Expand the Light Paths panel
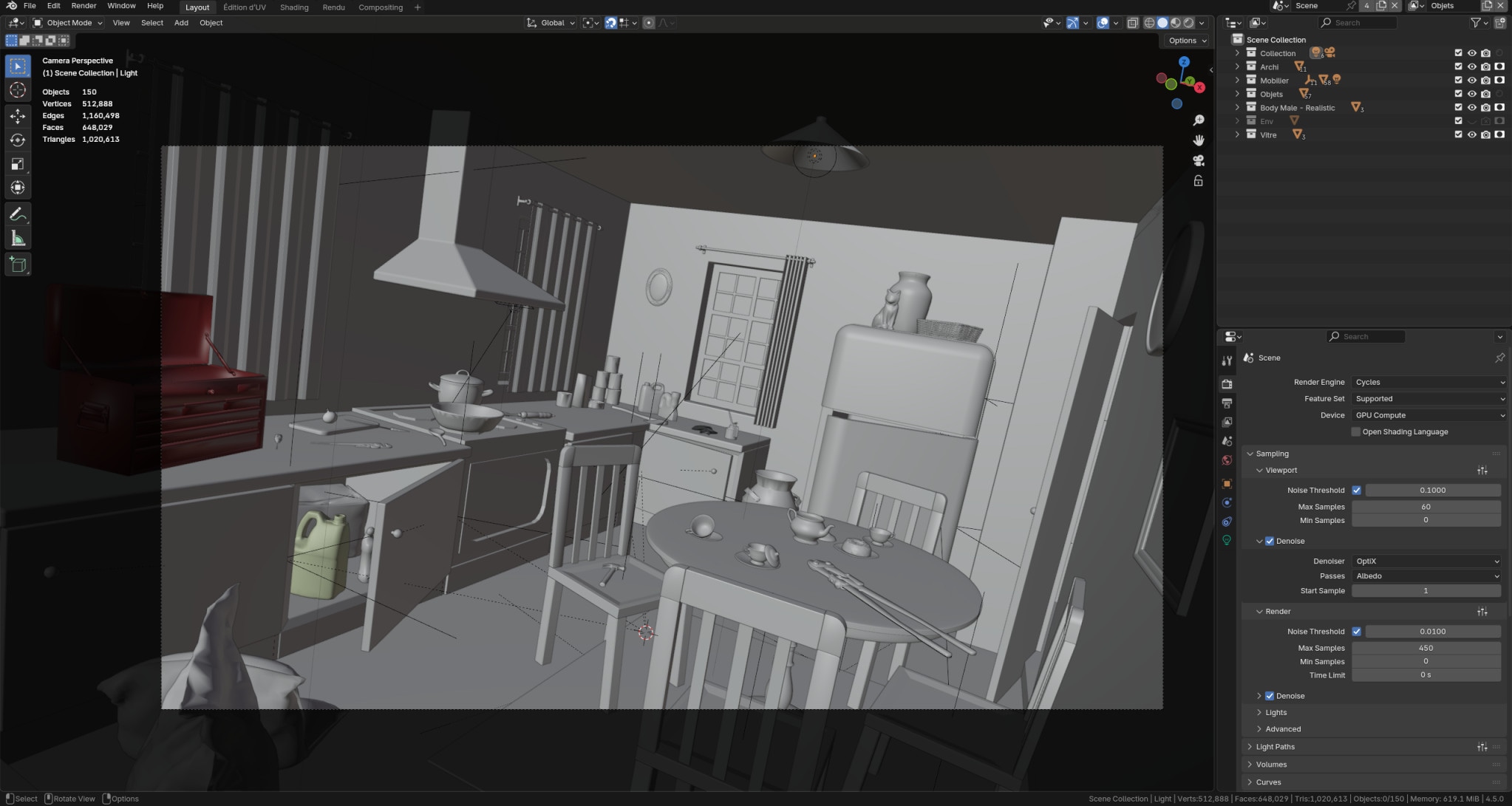This screenshot has height=806, width=1512. pyautogui.click(x=1275, y=747)
